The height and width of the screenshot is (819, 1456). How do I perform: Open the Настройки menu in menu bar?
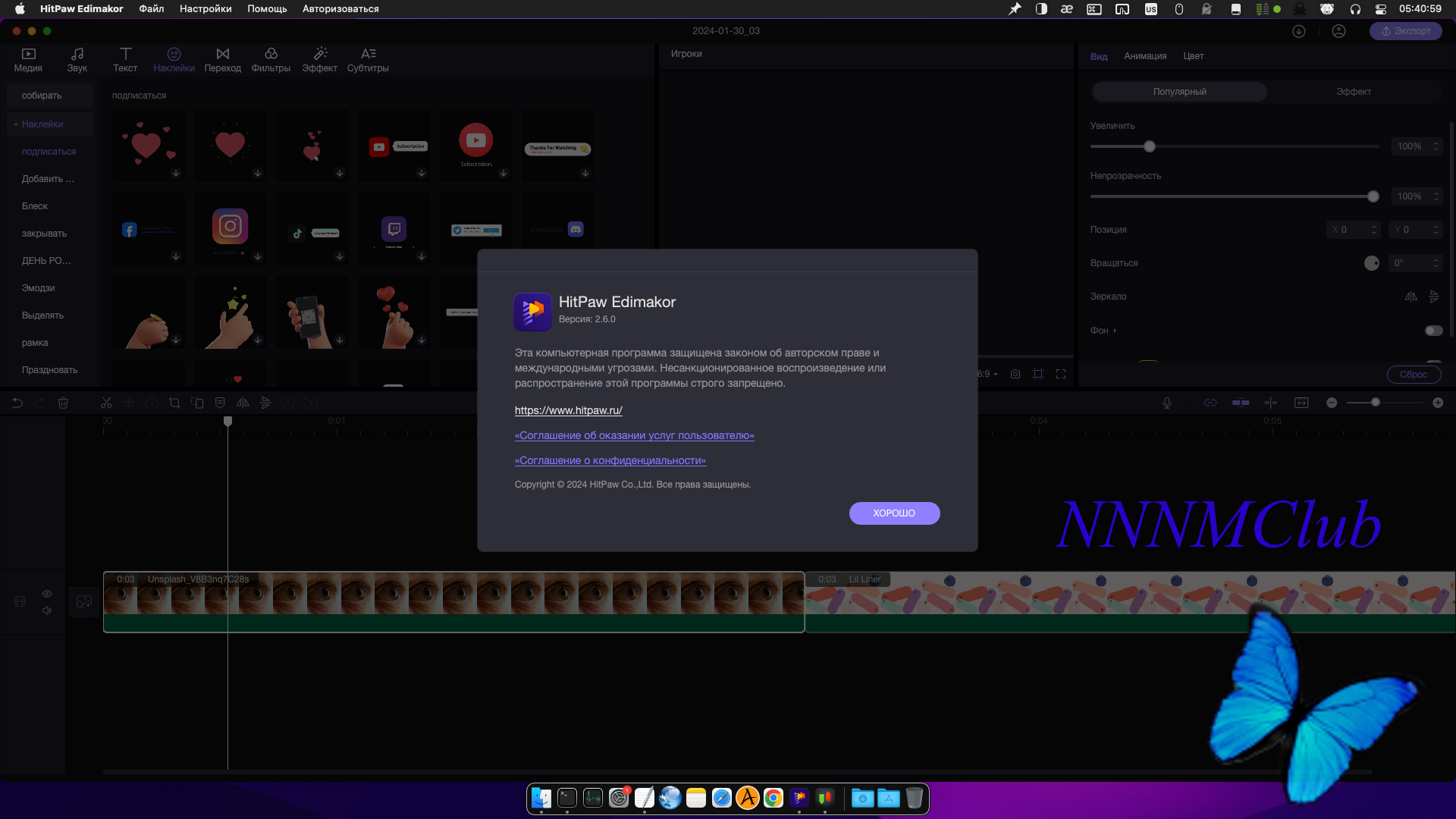click(206, 9)
